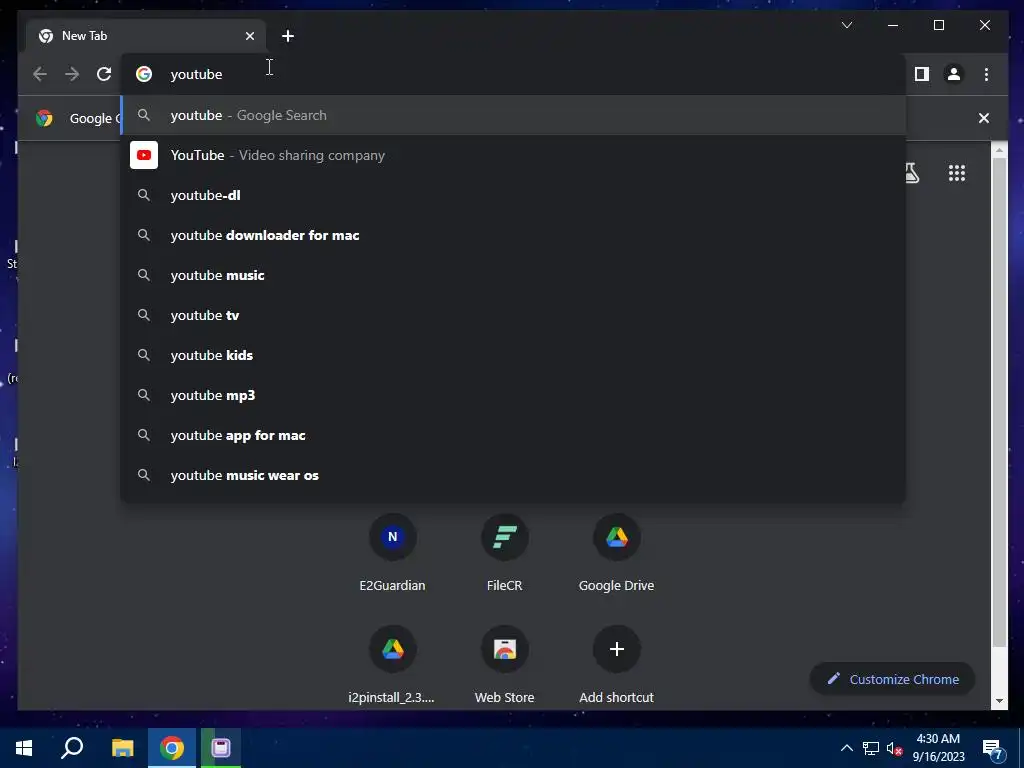Close the New Tab tab
1024x768 pixels.
pyautogui.click(x=249, y=36)
